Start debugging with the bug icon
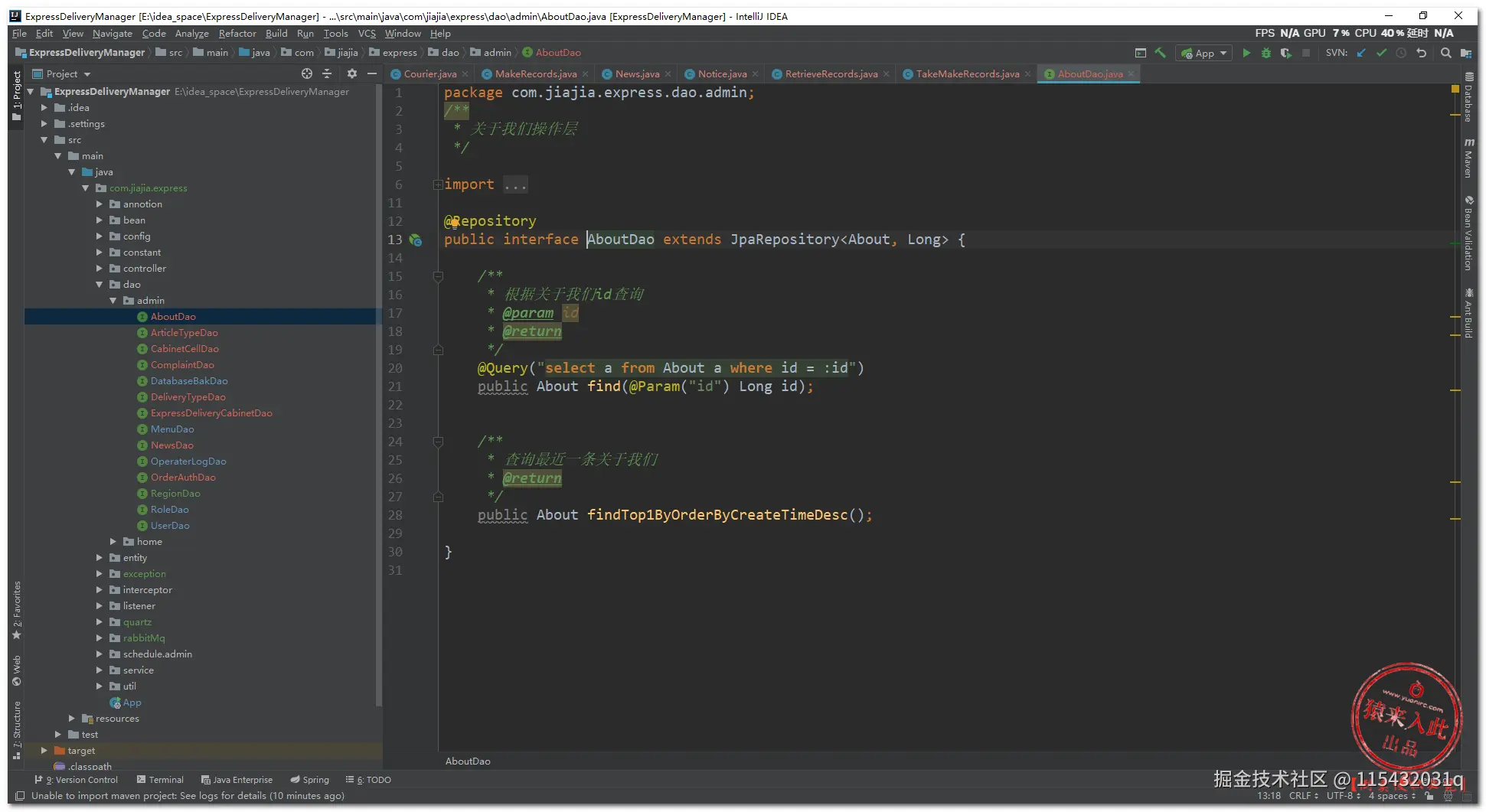The image size is (1486, 812). coord(1266,53)
